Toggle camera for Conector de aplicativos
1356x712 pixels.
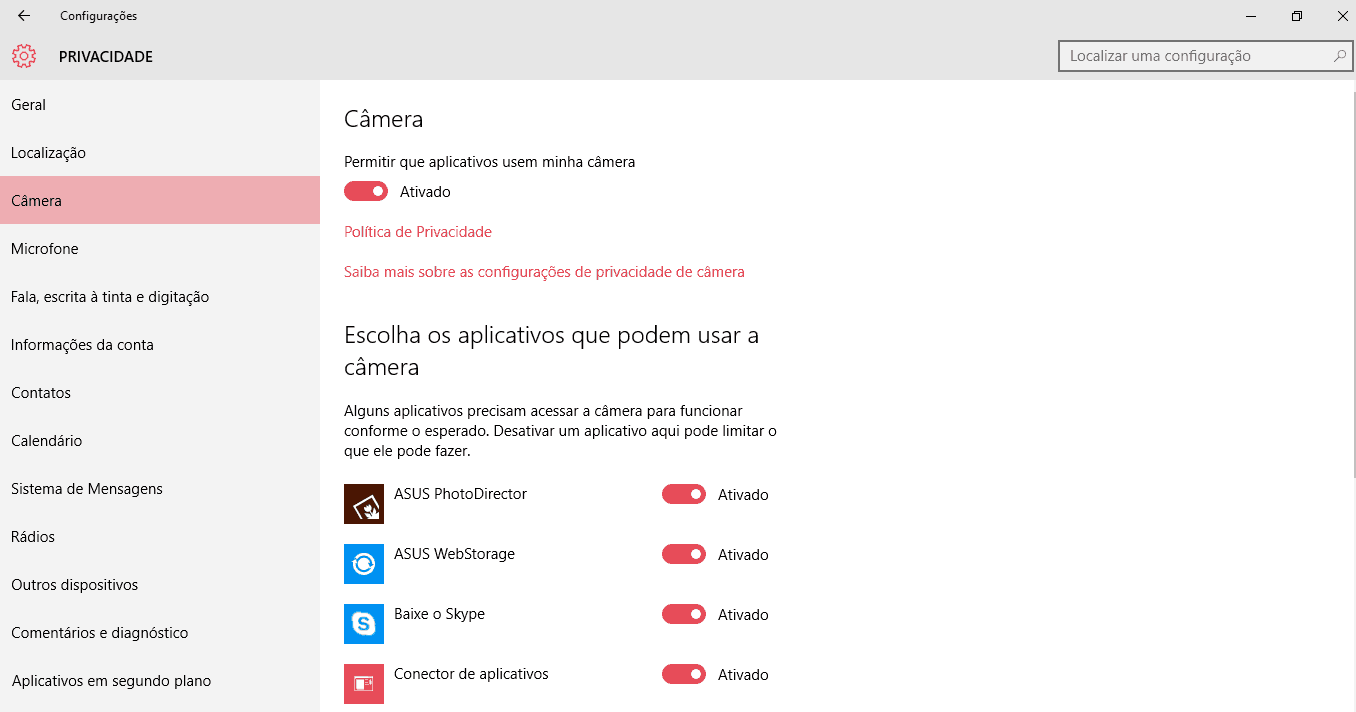point(684,674)
